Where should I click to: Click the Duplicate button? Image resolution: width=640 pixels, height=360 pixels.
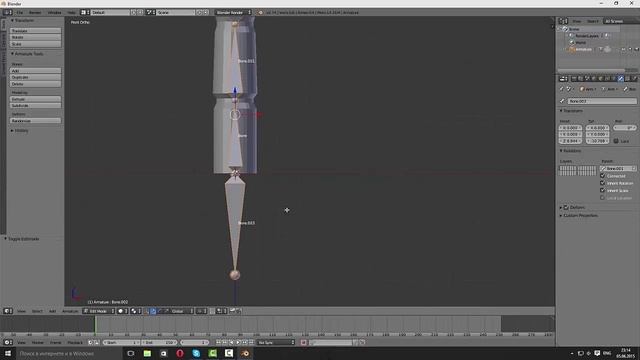(36, 77)
